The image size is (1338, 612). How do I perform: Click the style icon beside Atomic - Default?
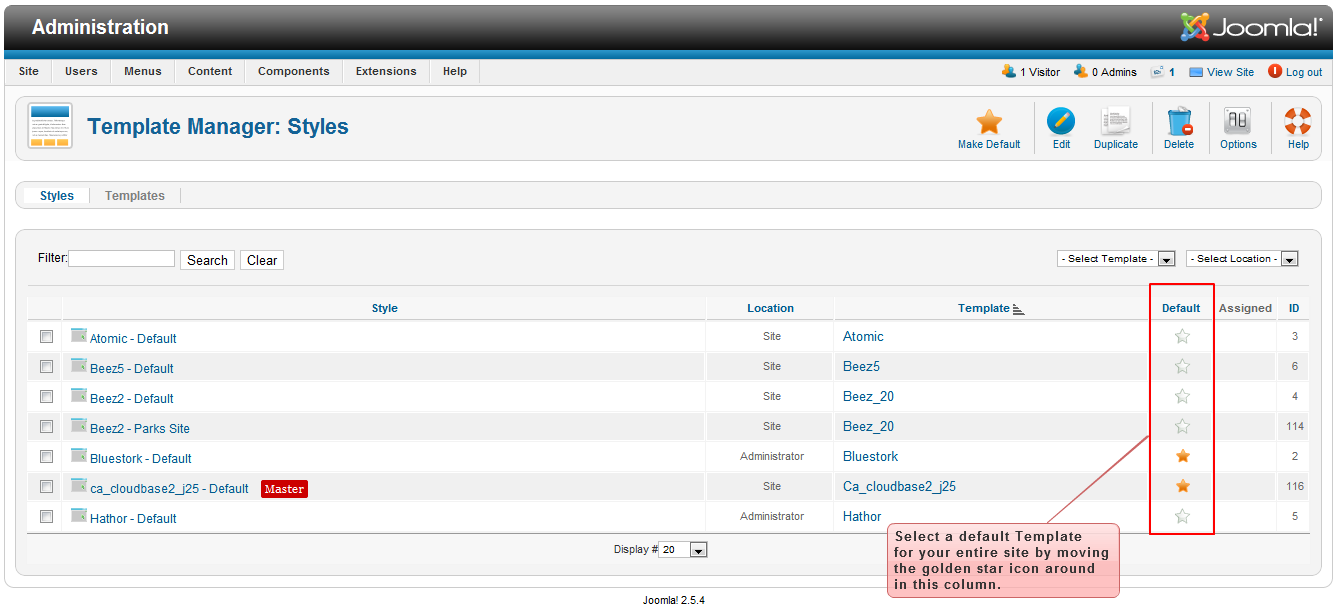[x=79, y=336]
